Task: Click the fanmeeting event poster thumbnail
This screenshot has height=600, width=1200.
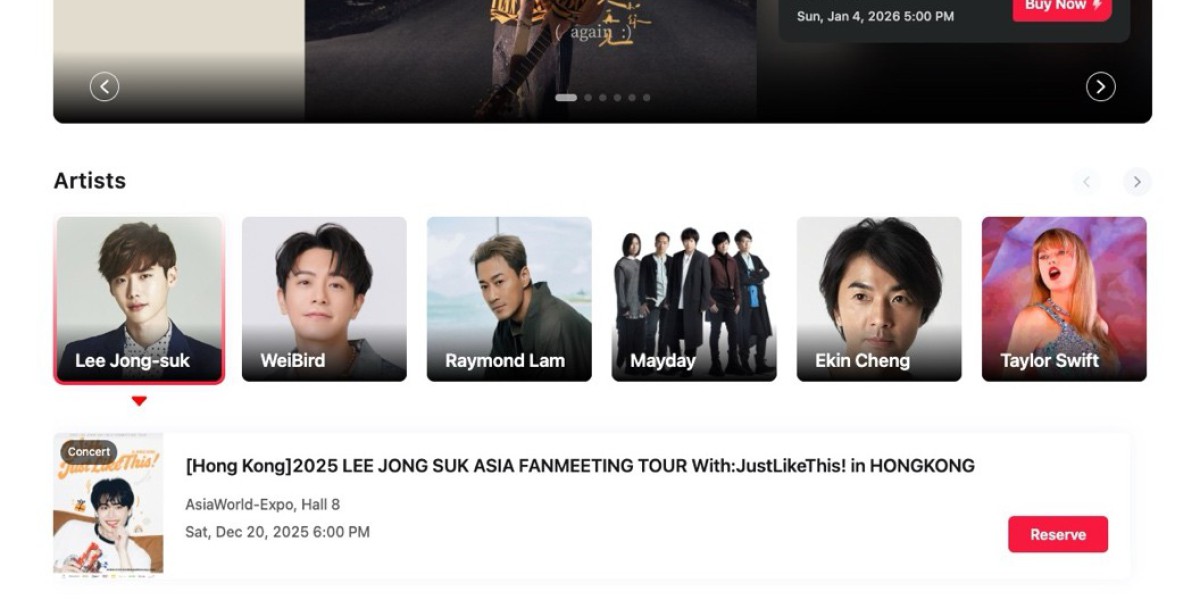Action: click(x=108, y=504)
